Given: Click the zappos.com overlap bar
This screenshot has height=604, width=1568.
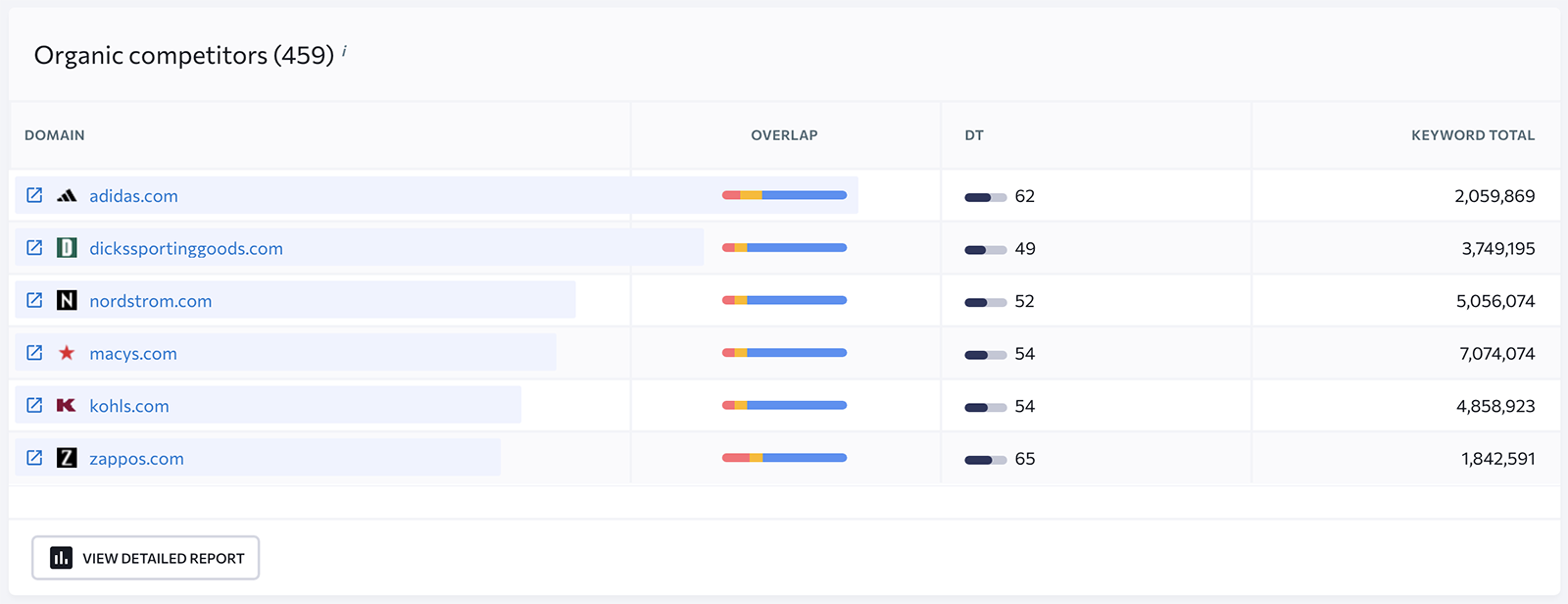Looking at the screenshot, I should [x=784, y=458].
